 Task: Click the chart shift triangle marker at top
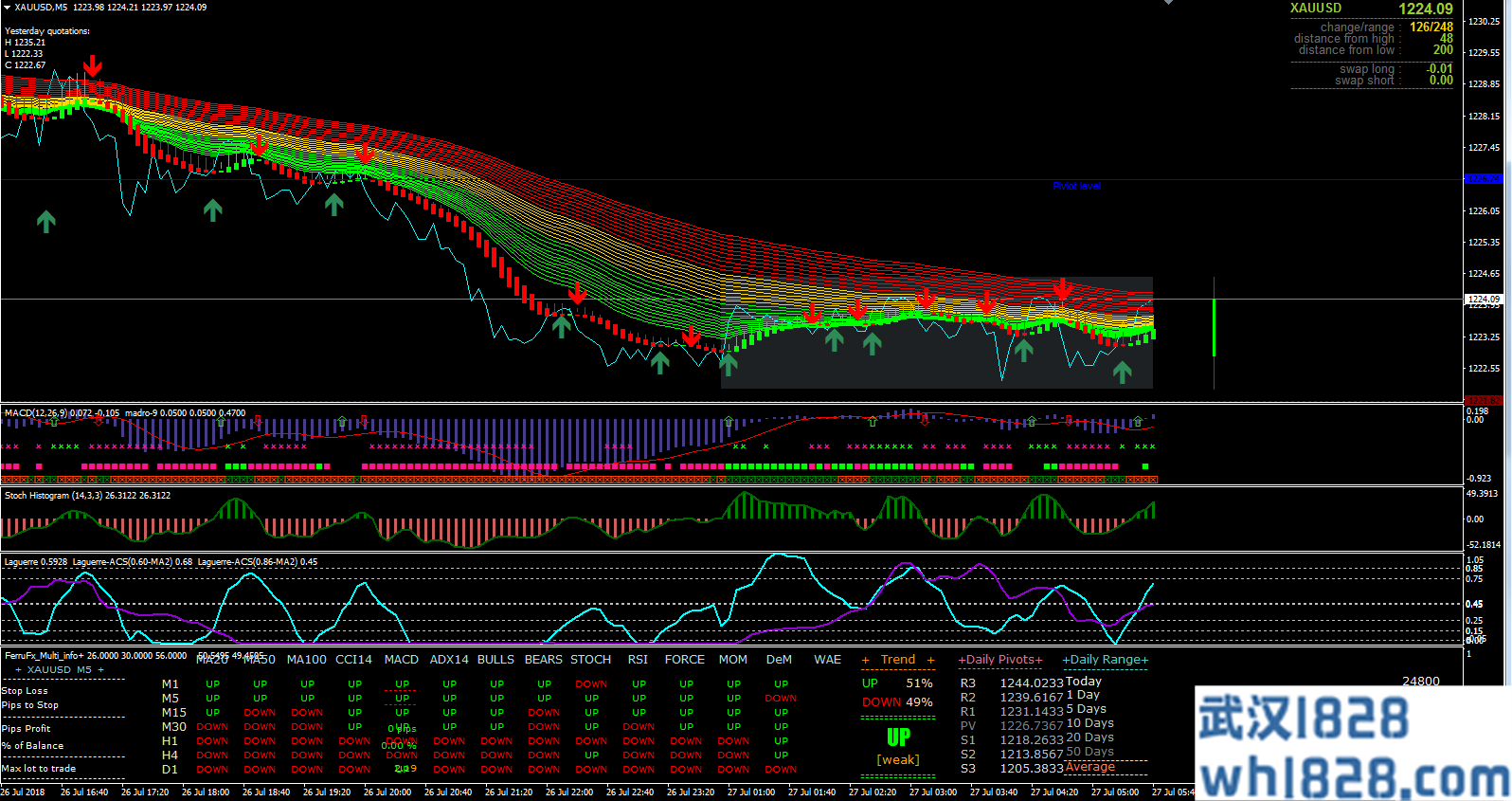[x=1168, y=3]
